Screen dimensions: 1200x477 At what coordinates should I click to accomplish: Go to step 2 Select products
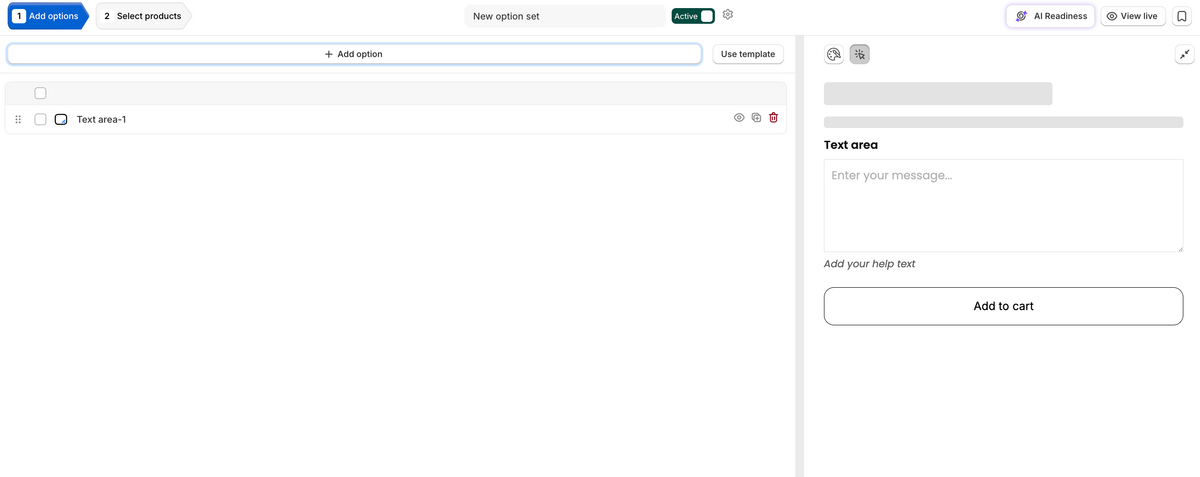pyautogui.click(x=143, y=16)
